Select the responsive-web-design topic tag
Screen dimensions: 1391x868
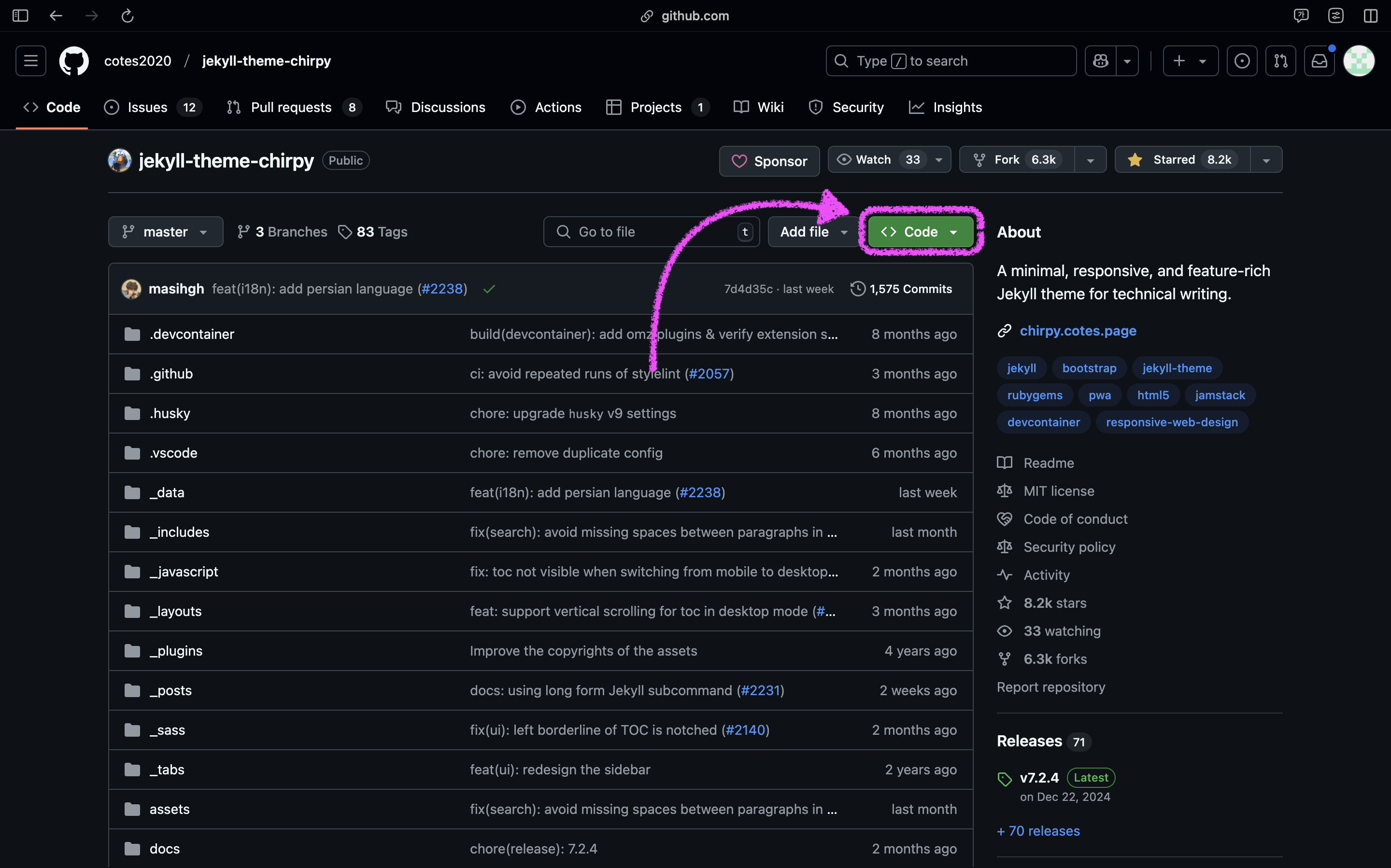(1172, 422)
